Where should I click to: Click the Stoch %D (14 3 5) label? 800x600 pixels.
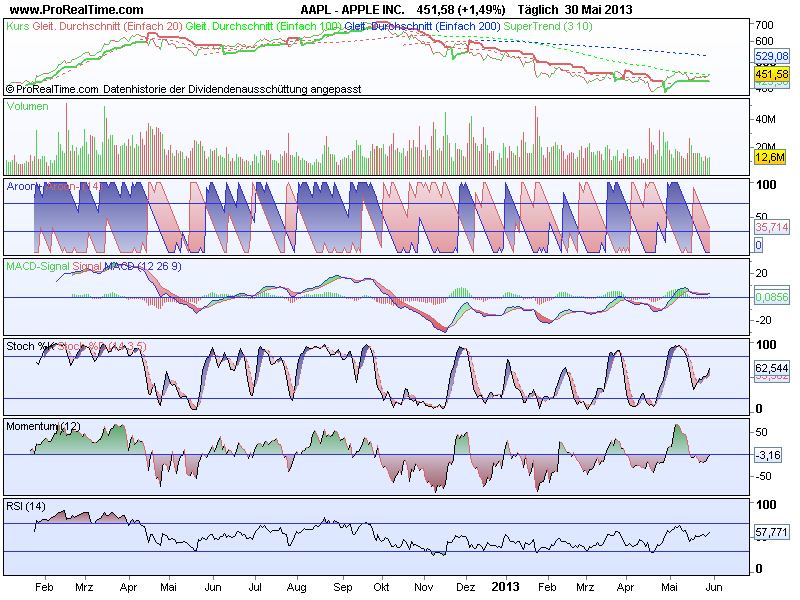[102, 346]
